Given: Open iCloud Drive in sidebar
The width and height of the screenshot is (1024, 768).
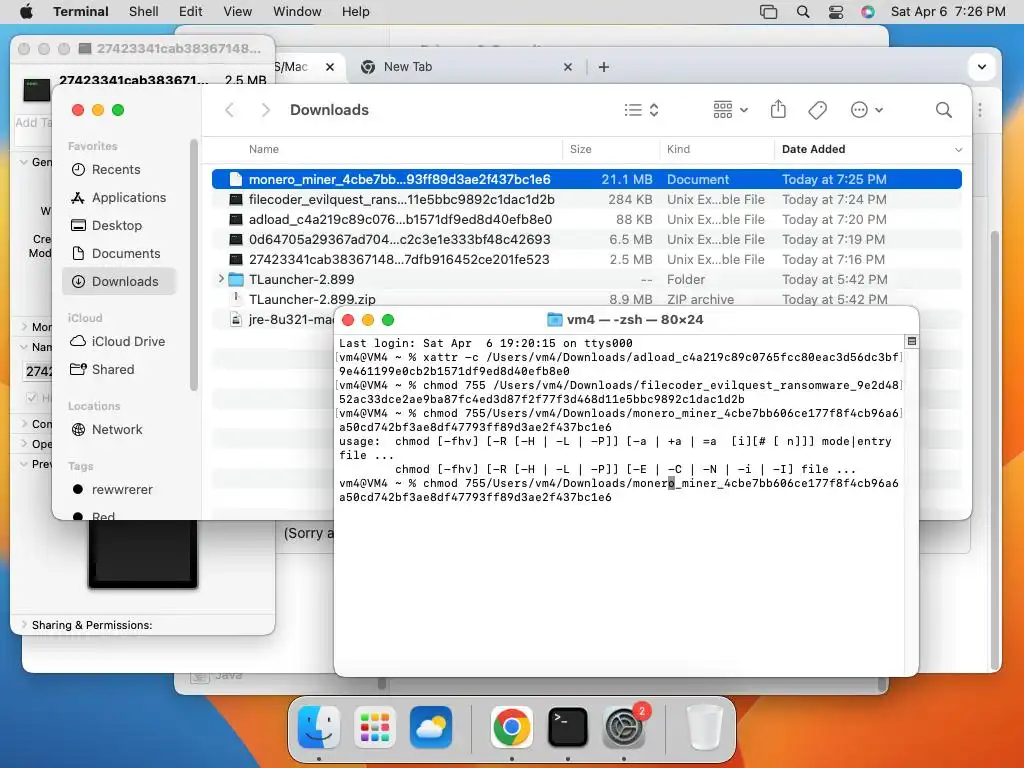Looking at the screenshot, I should pyautogui.click(x=118, y=342).
